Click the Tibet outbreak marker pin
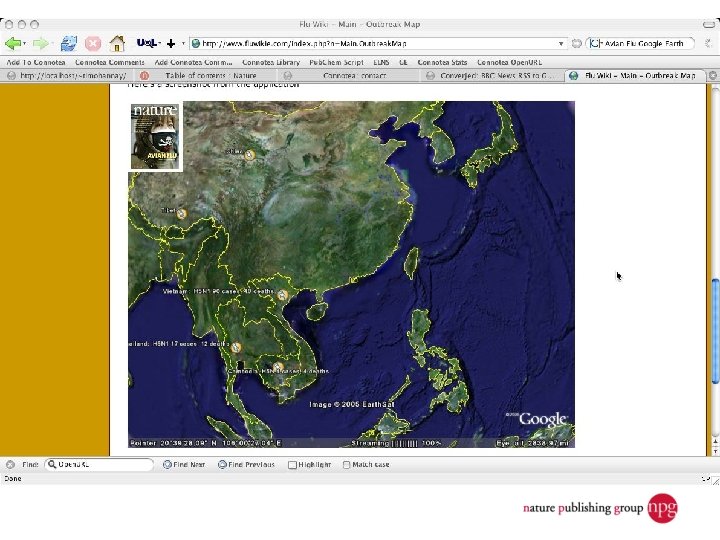 click(x=181, y=214)
